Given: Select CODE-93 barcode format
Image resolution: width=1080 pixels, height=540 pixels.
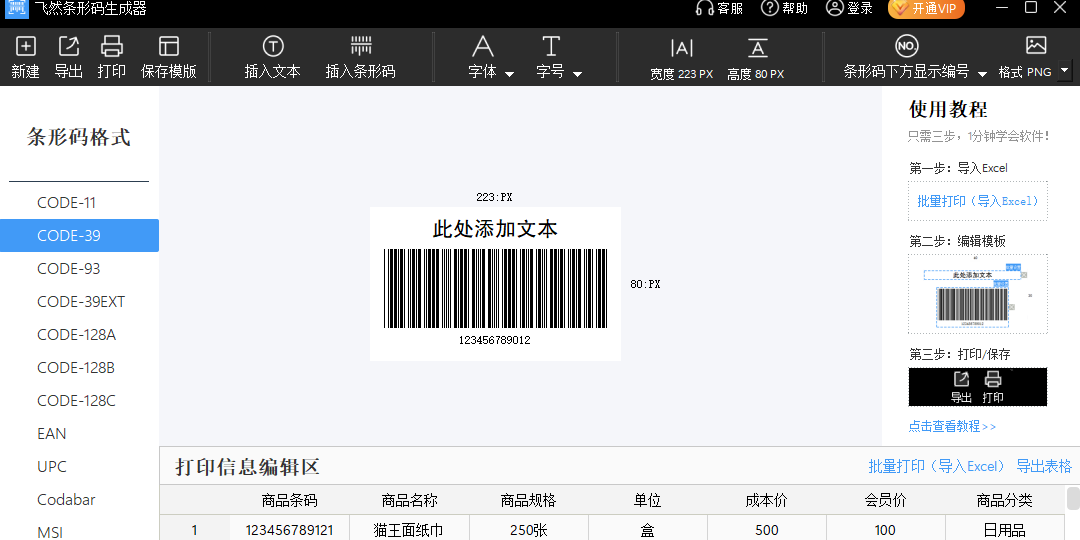Looking at the screenshot, I should (x=79, y=269).
